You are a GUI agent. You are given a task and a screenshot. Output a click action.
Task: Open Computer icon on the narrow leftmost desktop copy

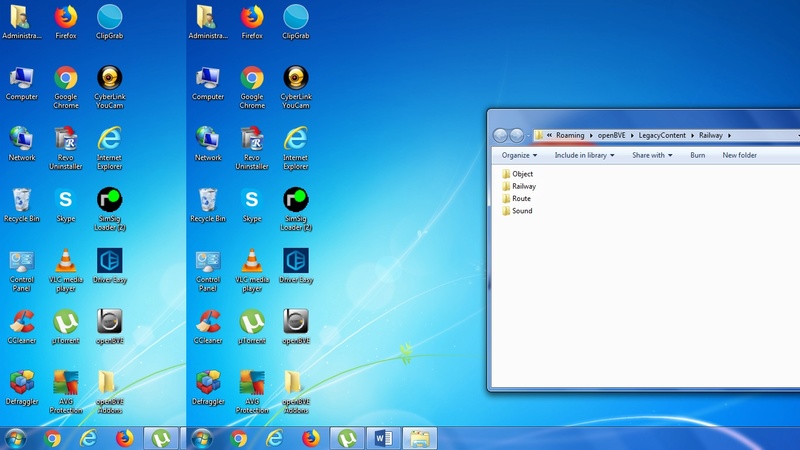coord(21,83)
